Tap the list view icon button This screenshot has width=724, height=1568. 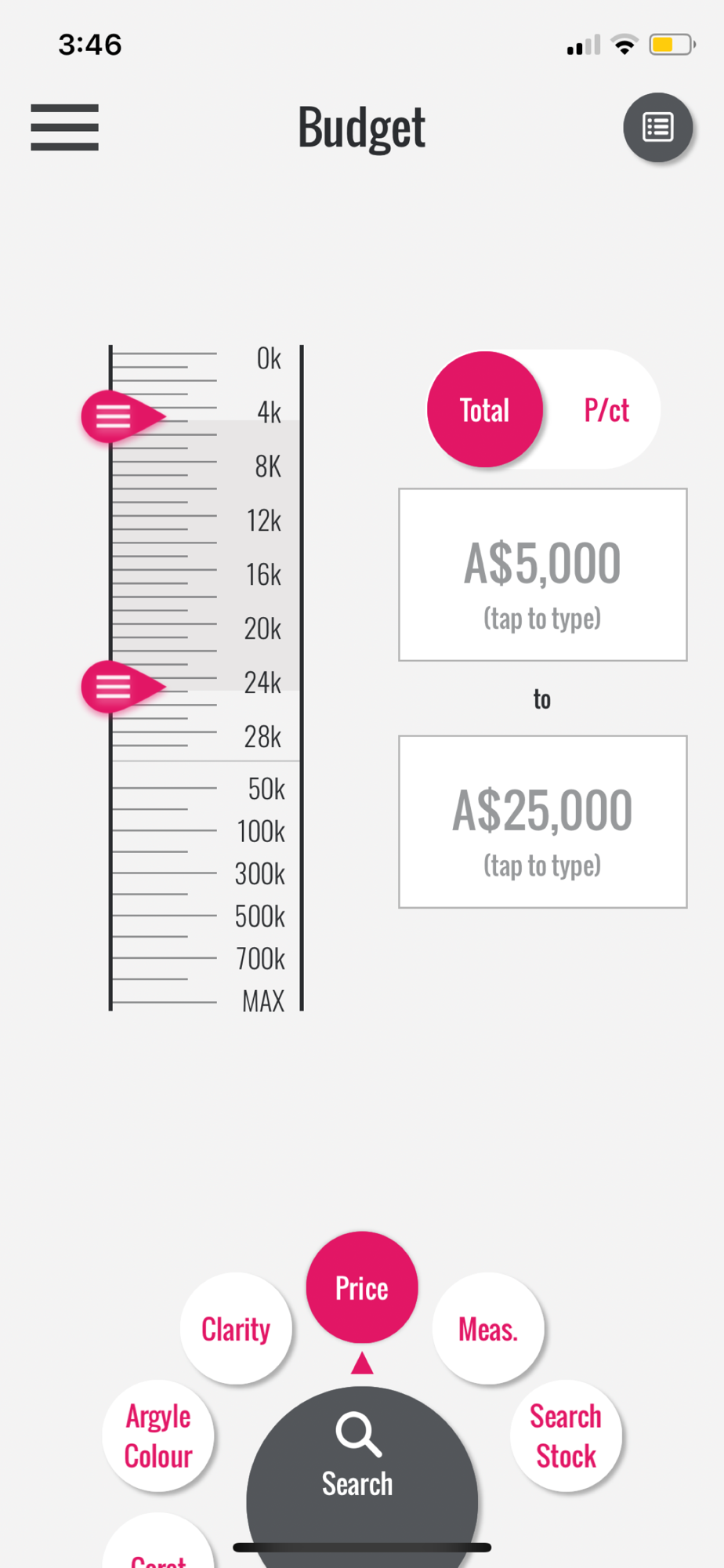click(x=657, y=127)
